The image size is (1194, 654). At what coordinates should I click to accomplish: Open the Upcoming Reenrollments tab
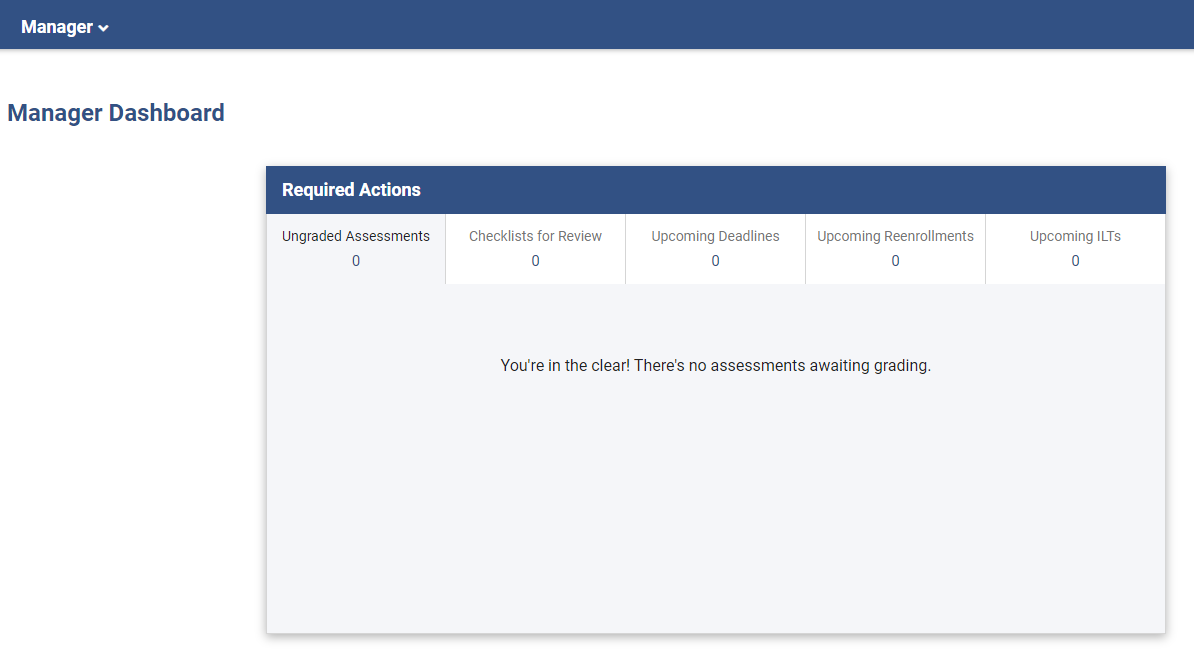tap(894, 248)
